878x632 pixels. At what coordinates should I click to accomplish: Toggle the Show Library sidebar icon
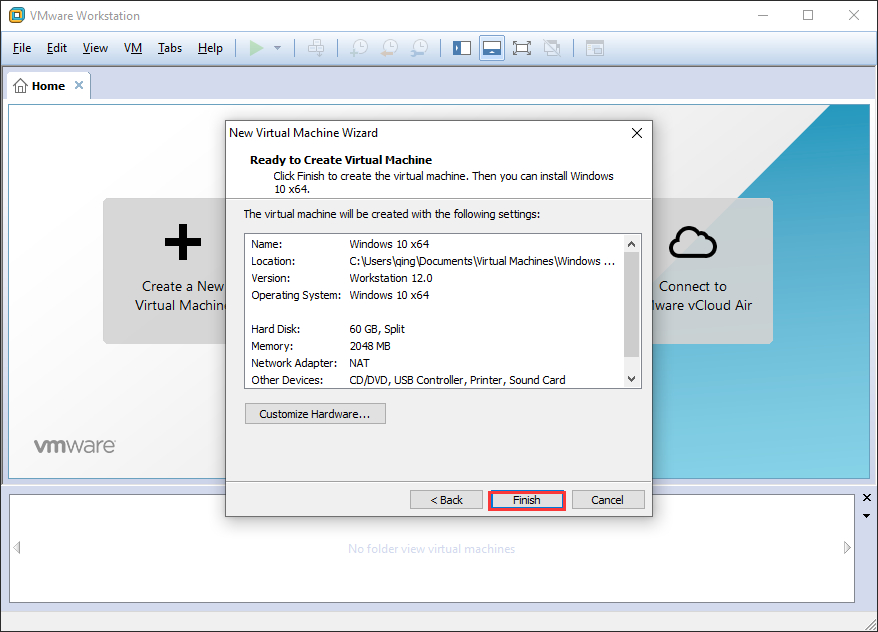tap(462, 48)
